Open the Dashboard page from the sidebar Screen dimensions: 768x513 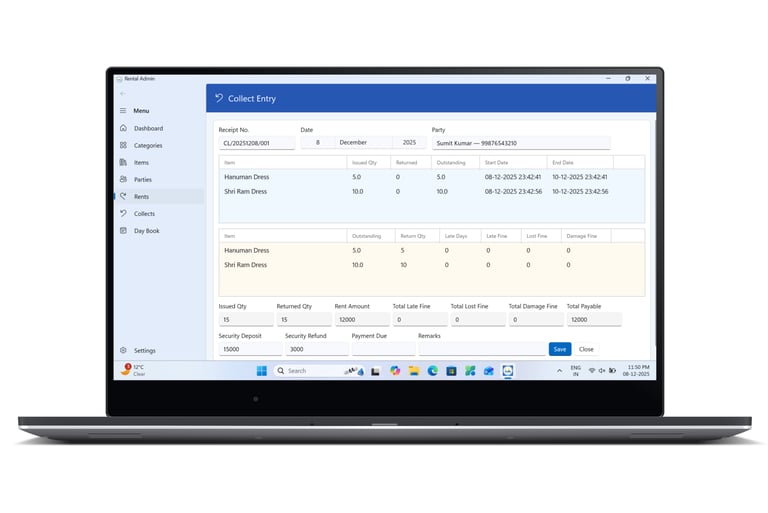coord(148,128)
